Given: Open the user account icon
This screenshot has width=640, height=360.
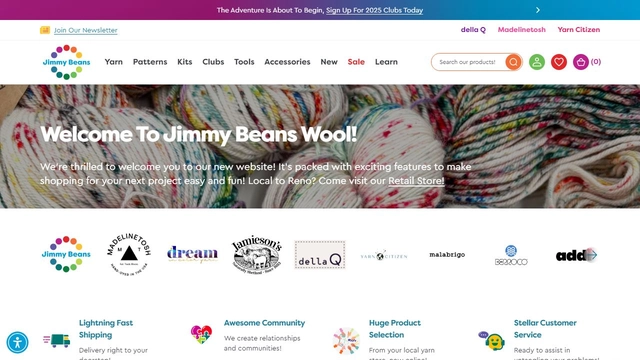Looking at the screenshot, I should 537,62.
